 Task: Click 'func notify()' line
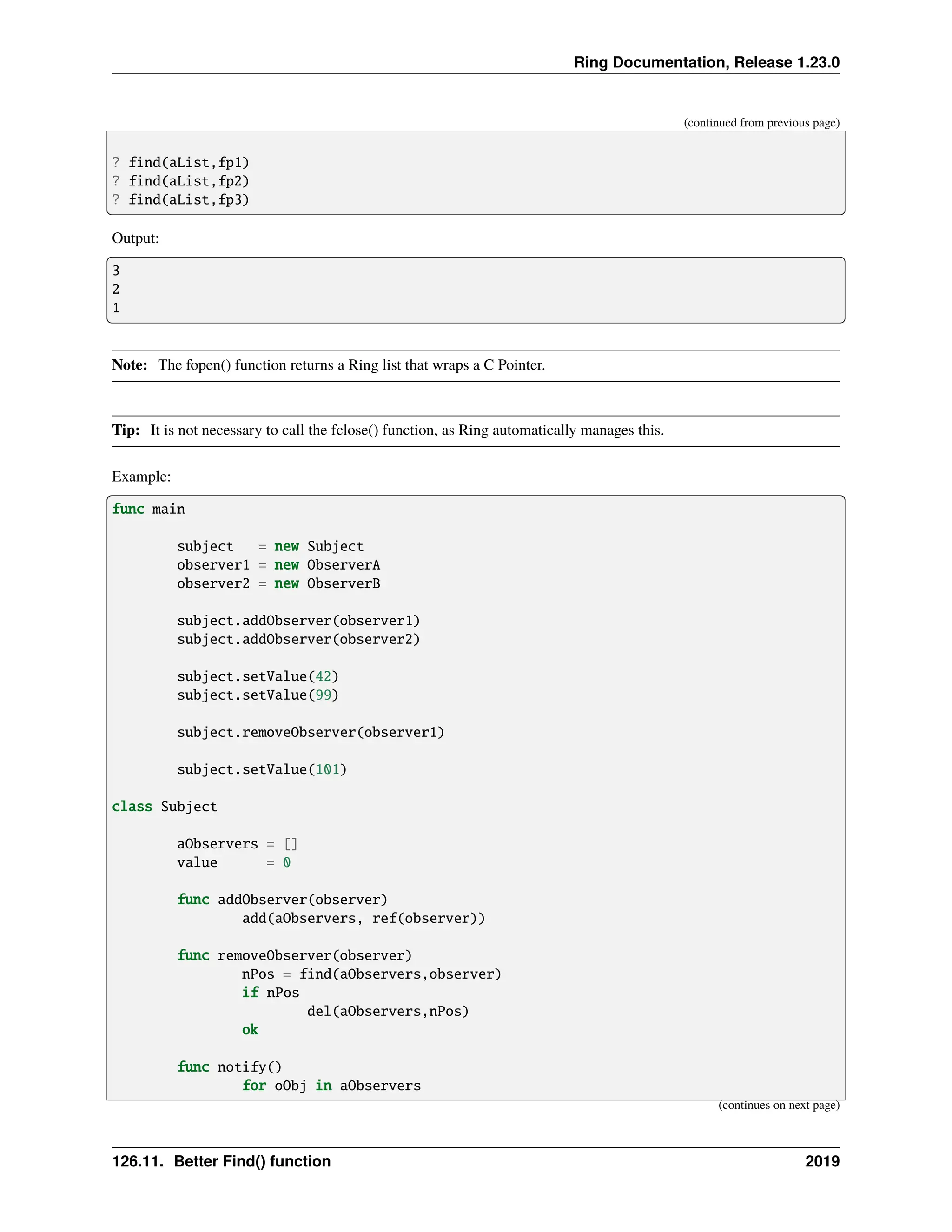pos(230,1067)
